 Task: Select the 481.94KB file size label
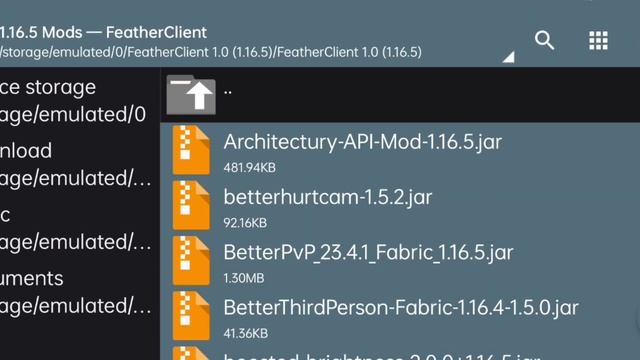[x=249, y=168]
